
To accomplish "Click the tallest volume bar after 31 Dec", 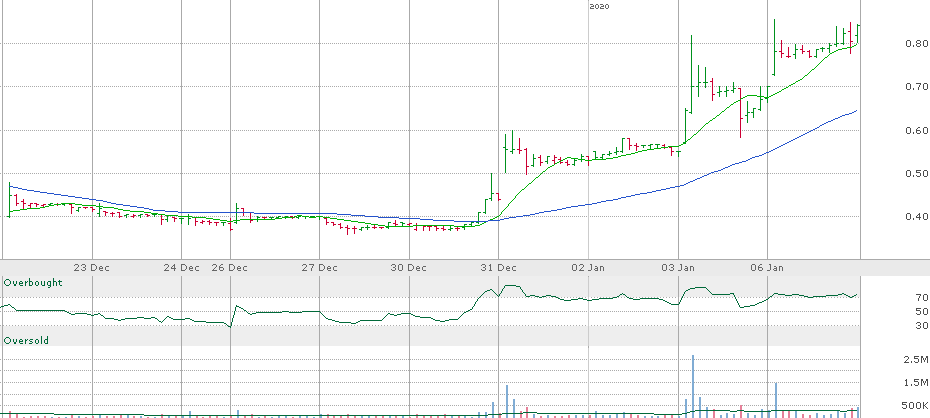I will coord(507,401).
